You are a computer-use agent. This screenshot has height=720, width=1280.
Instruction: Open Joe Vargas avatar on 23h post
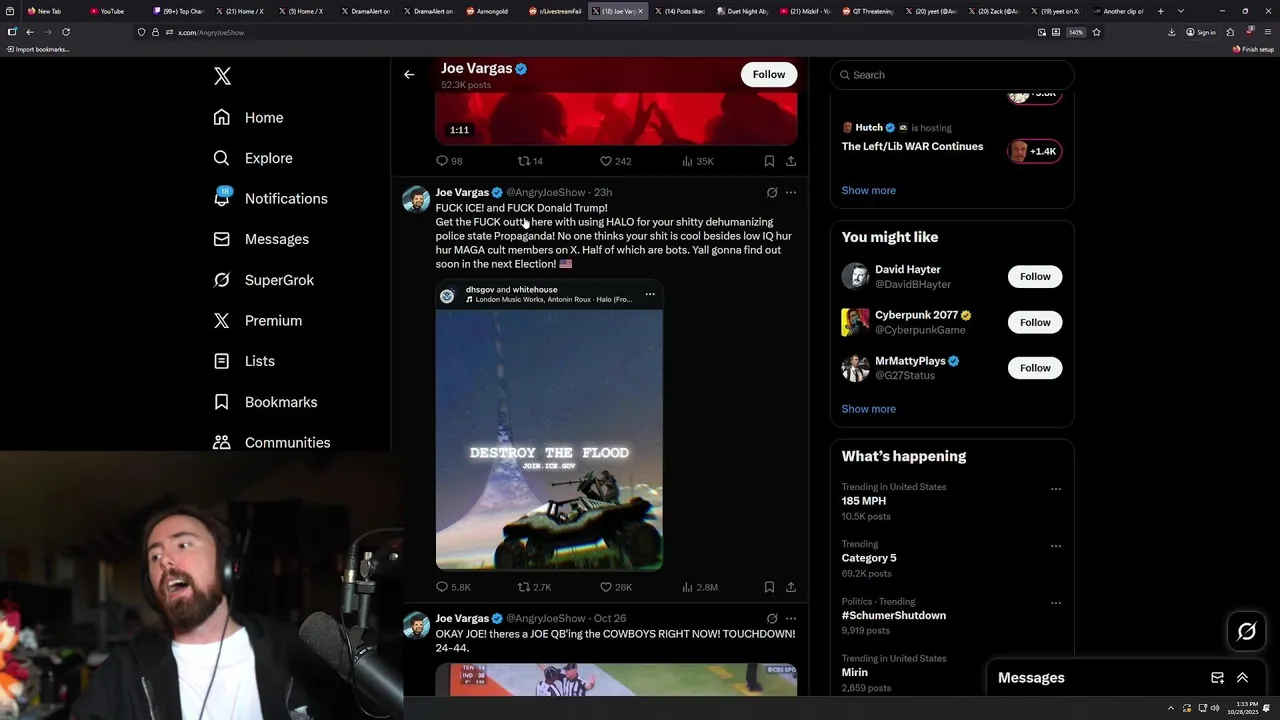(x=416, y=199)
